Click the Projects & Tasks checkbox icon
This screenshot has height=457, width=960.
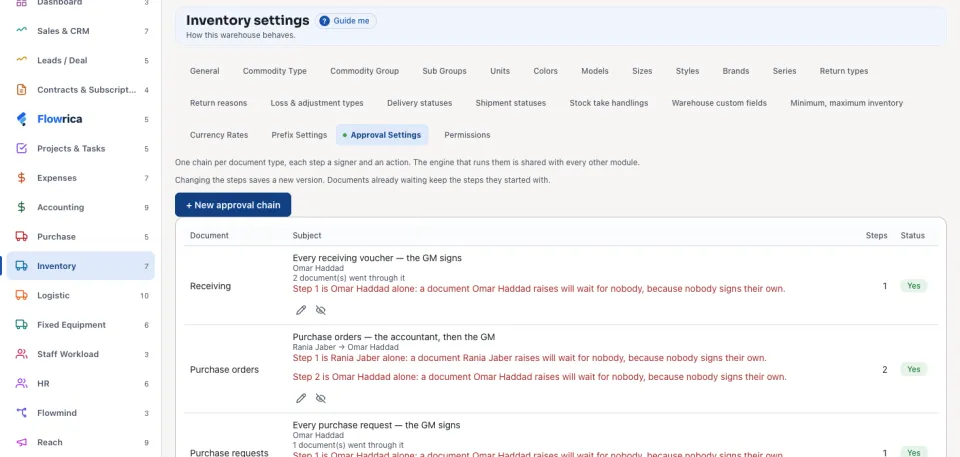(x=21, y=148)
